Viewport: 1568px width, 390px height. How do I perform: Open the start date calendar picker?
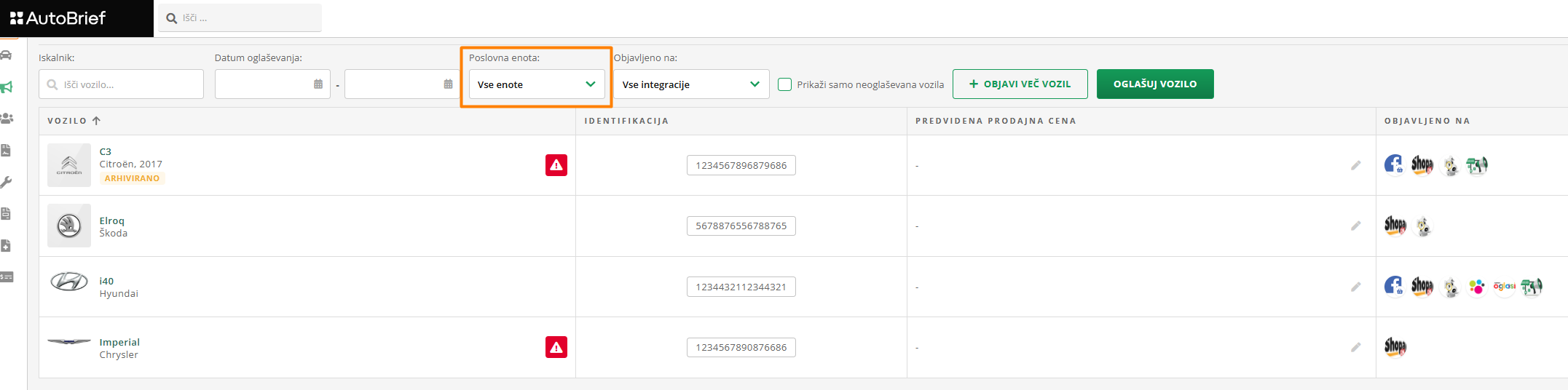[318, 84]
